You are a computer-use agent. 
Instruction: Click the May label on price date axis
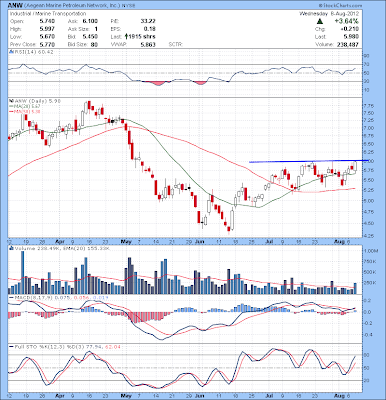coord(126,241)
